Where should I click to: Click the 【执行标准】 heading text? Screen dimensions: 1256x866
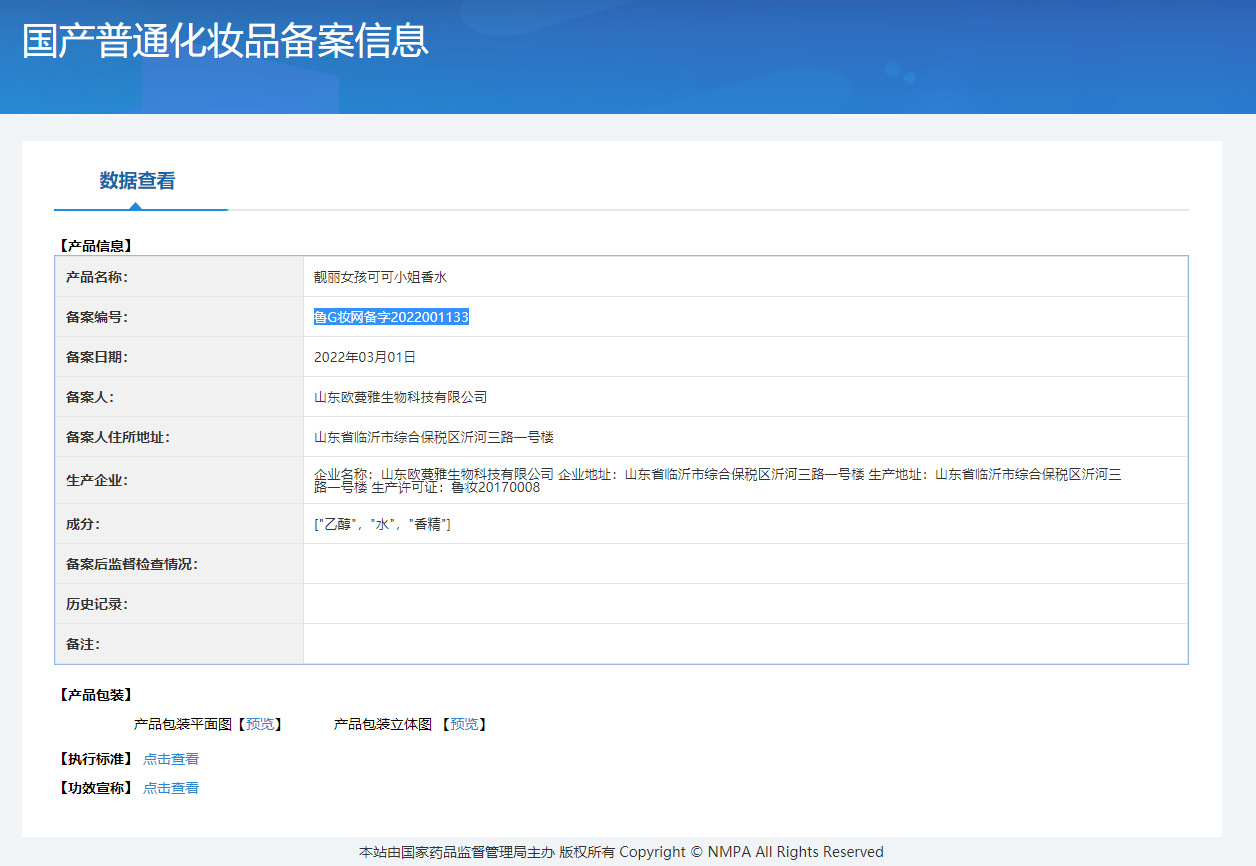pos(95,759)
